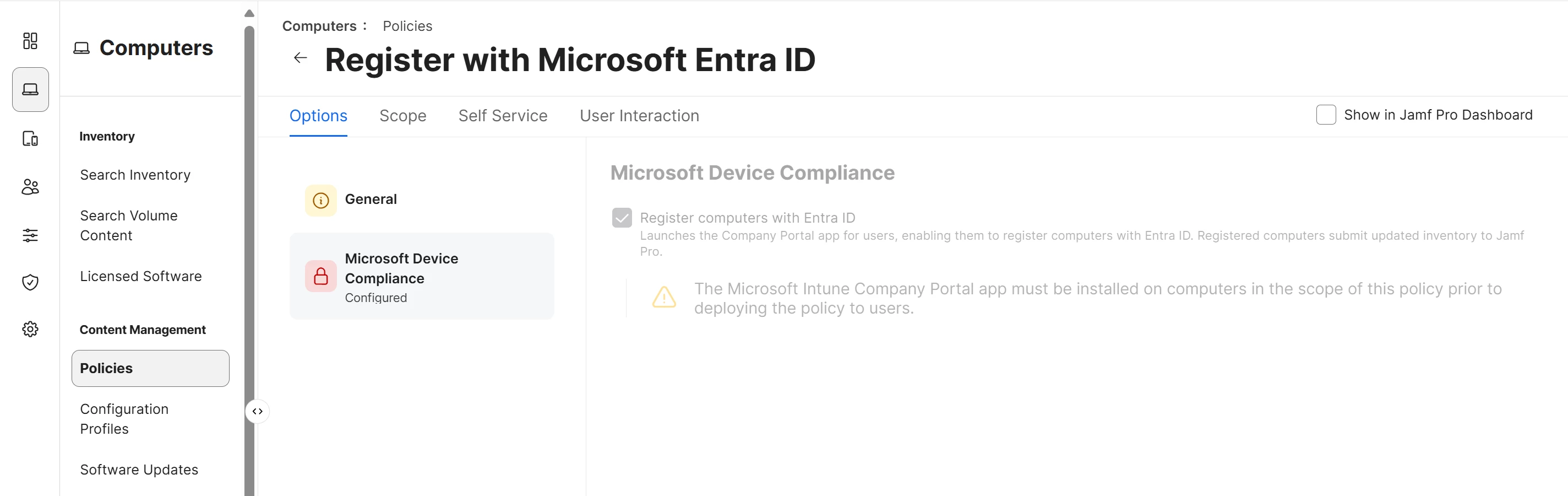Open the User Interaction tab

pyautogui.click(x=639, y=116)
